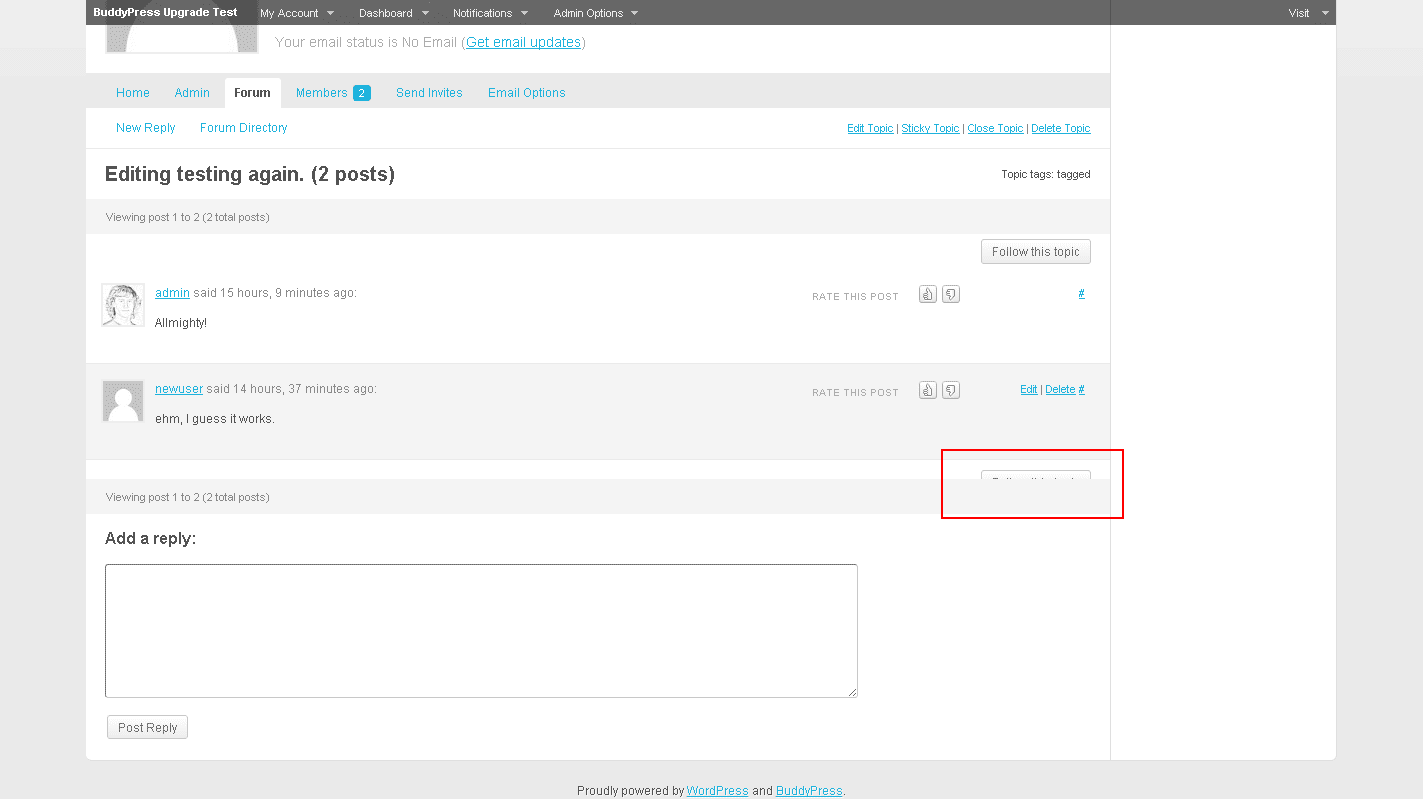Click the Post Reply button
Image resolution: width=1423 pixels, height=799 pixels.
click(x=147, y=728)
